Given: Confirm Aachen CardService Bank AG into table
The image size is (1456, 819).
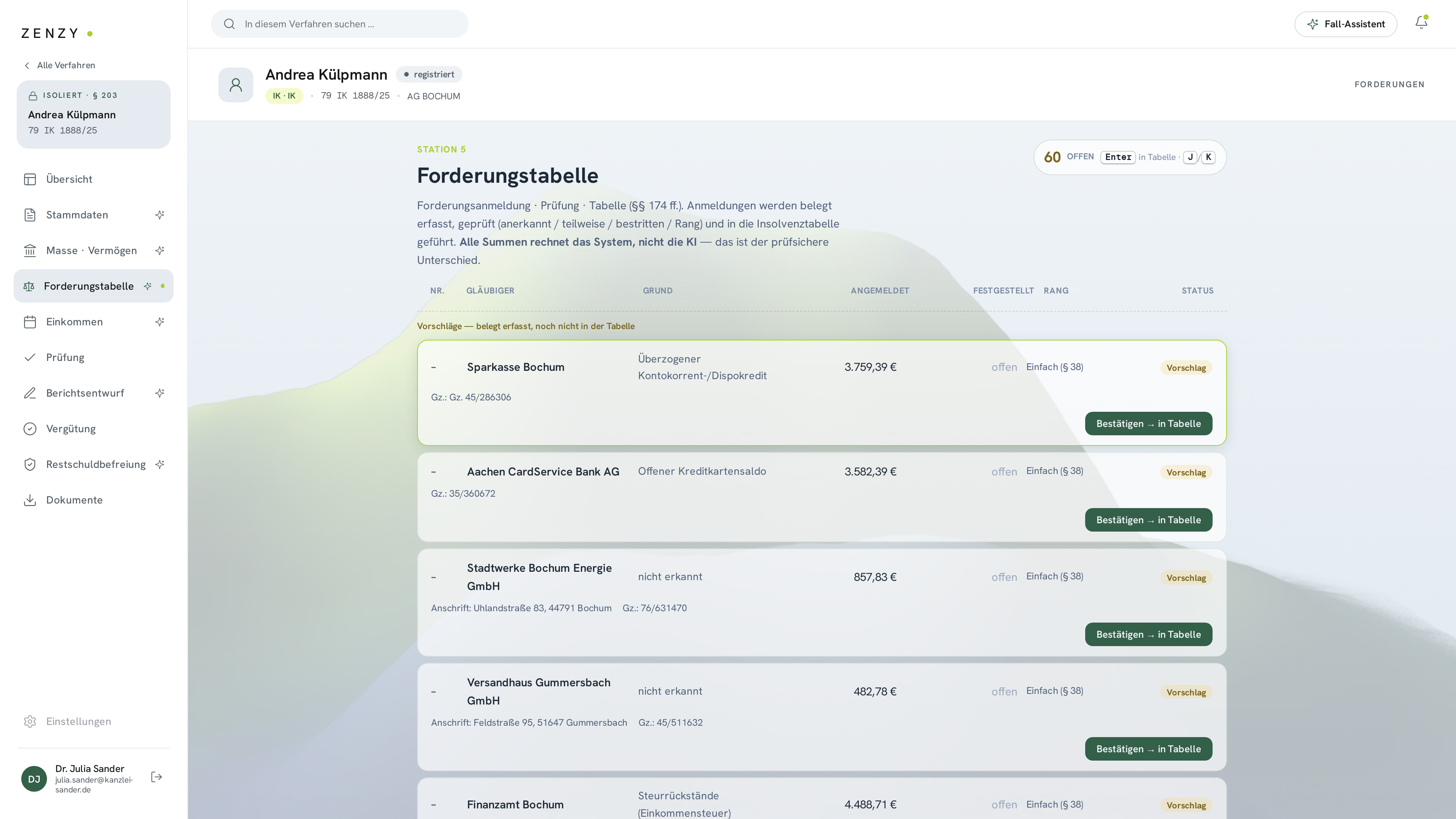Looking at the screenshot, I should 1148,519.
